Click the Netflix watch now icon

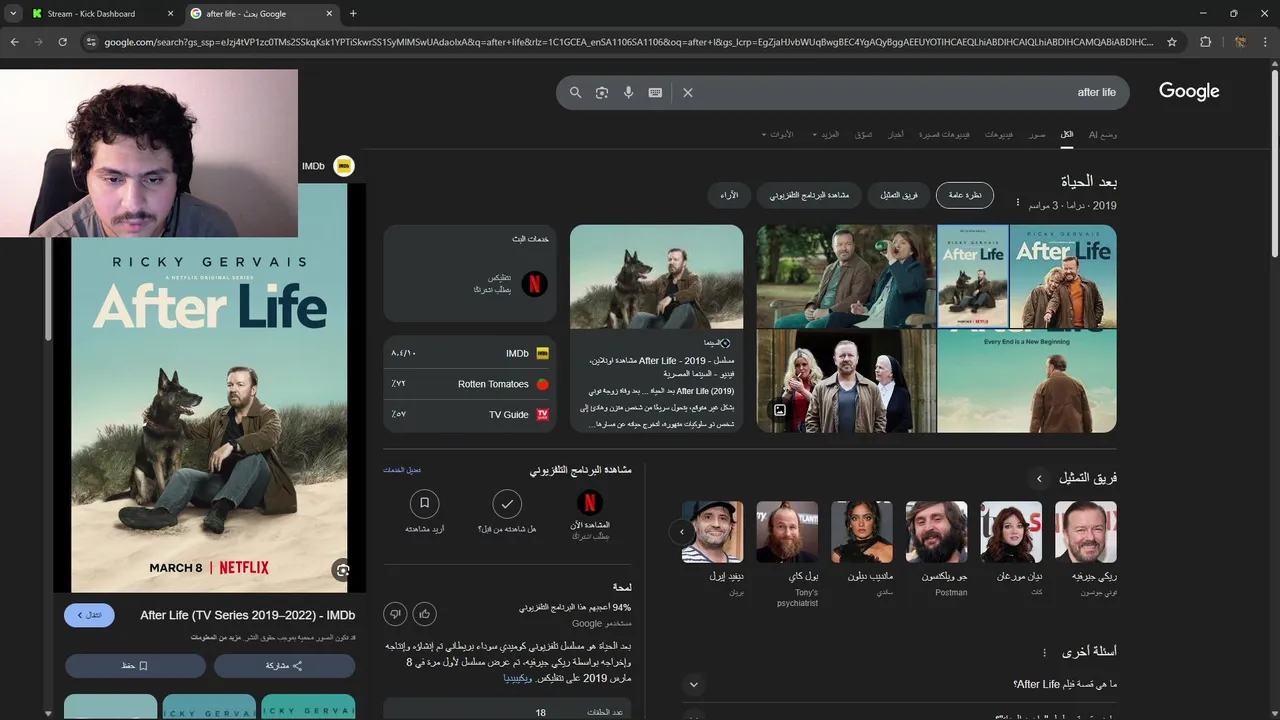590,502
